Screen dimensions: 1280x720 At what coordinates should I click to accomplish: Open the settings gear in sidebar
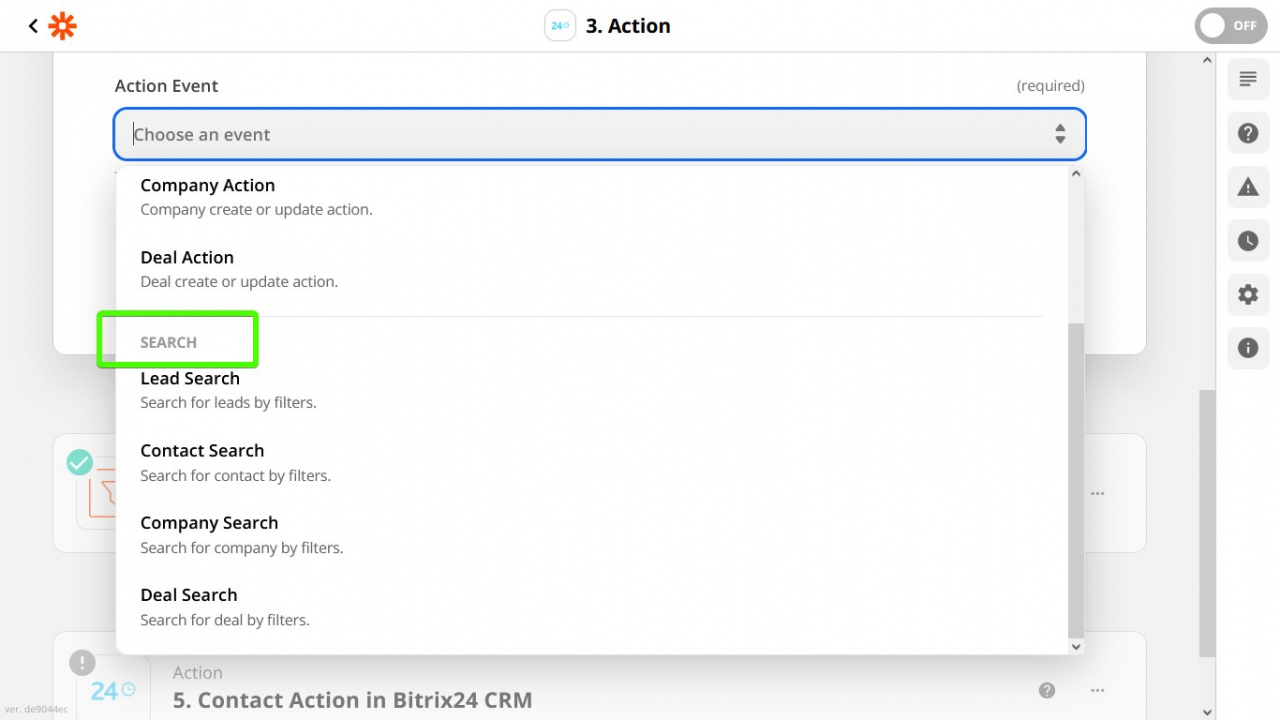[x=1248, y=295]
